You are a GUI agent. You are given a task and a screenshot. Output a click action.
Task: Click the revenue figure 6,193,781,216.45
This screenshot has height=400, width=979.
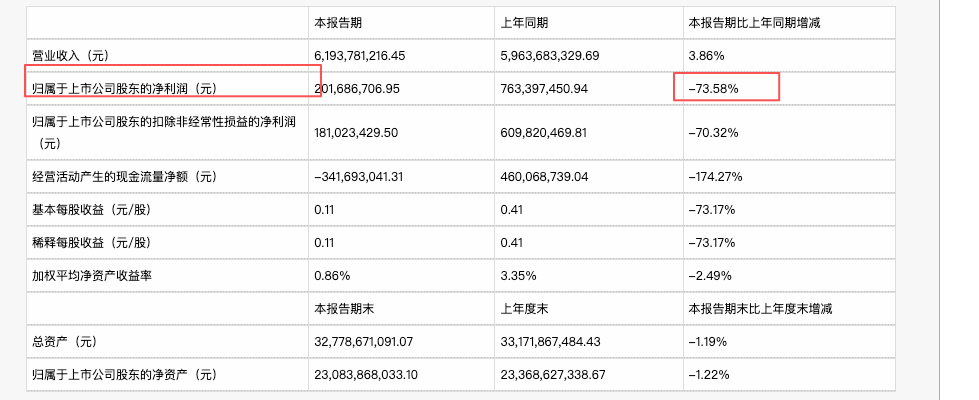[x=360, y=56]
